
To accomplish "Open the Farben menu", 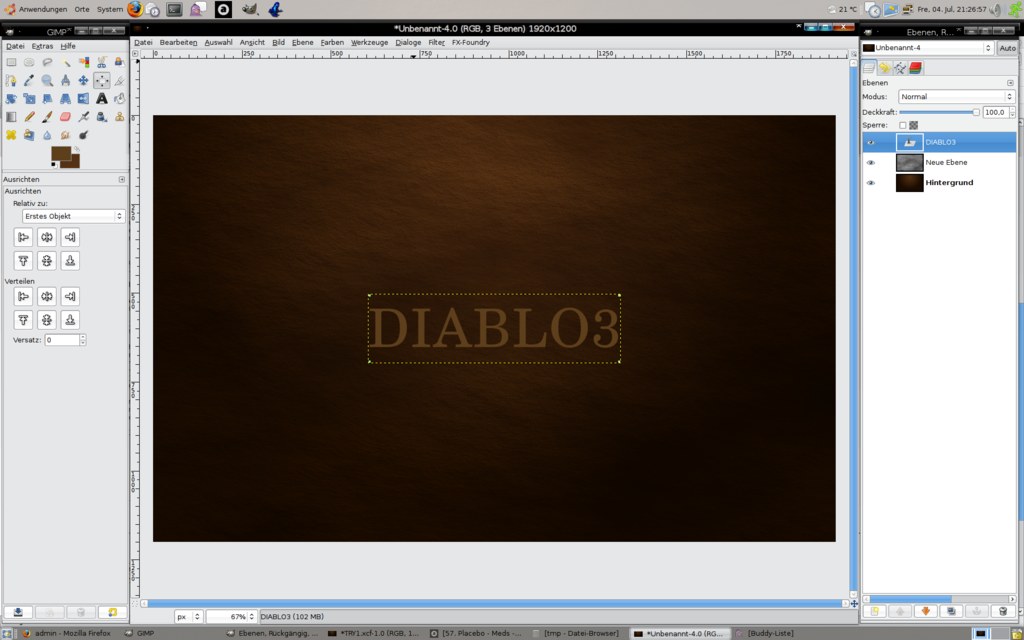I will click(332, 42).
